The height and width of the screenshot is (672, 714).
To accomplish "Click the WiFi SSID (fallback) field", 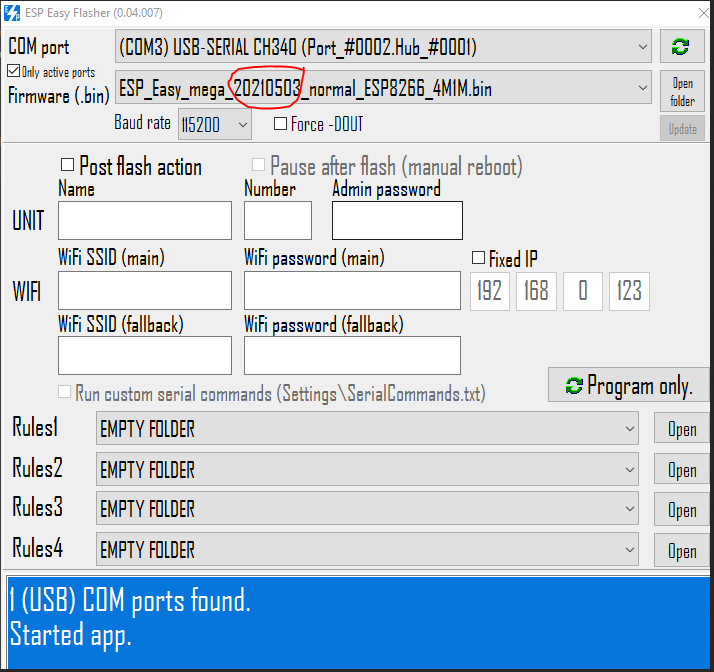I will tap(145, 356).
